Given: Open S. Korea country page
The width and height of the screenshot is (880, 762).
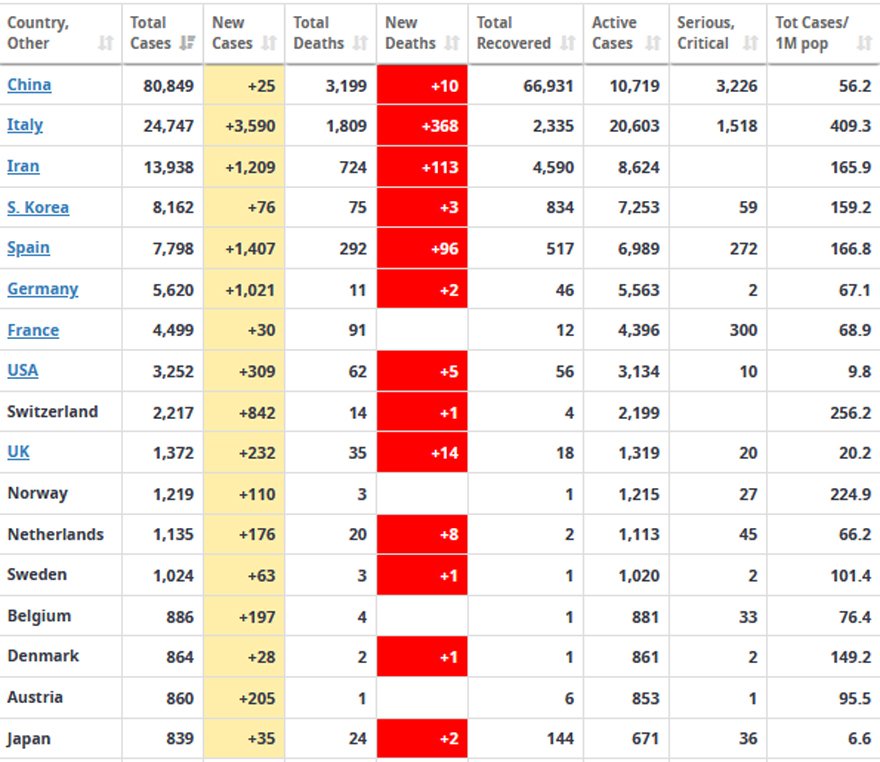Looking at the screenshot, I should tap(38, 208).
